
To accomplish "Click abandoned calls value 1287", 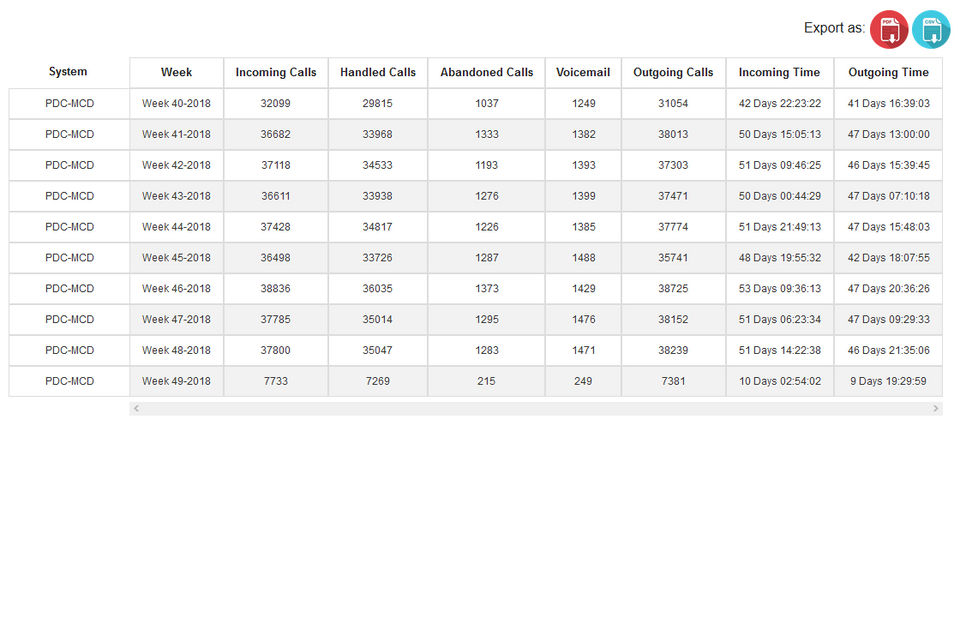I will tap(487, 258).
